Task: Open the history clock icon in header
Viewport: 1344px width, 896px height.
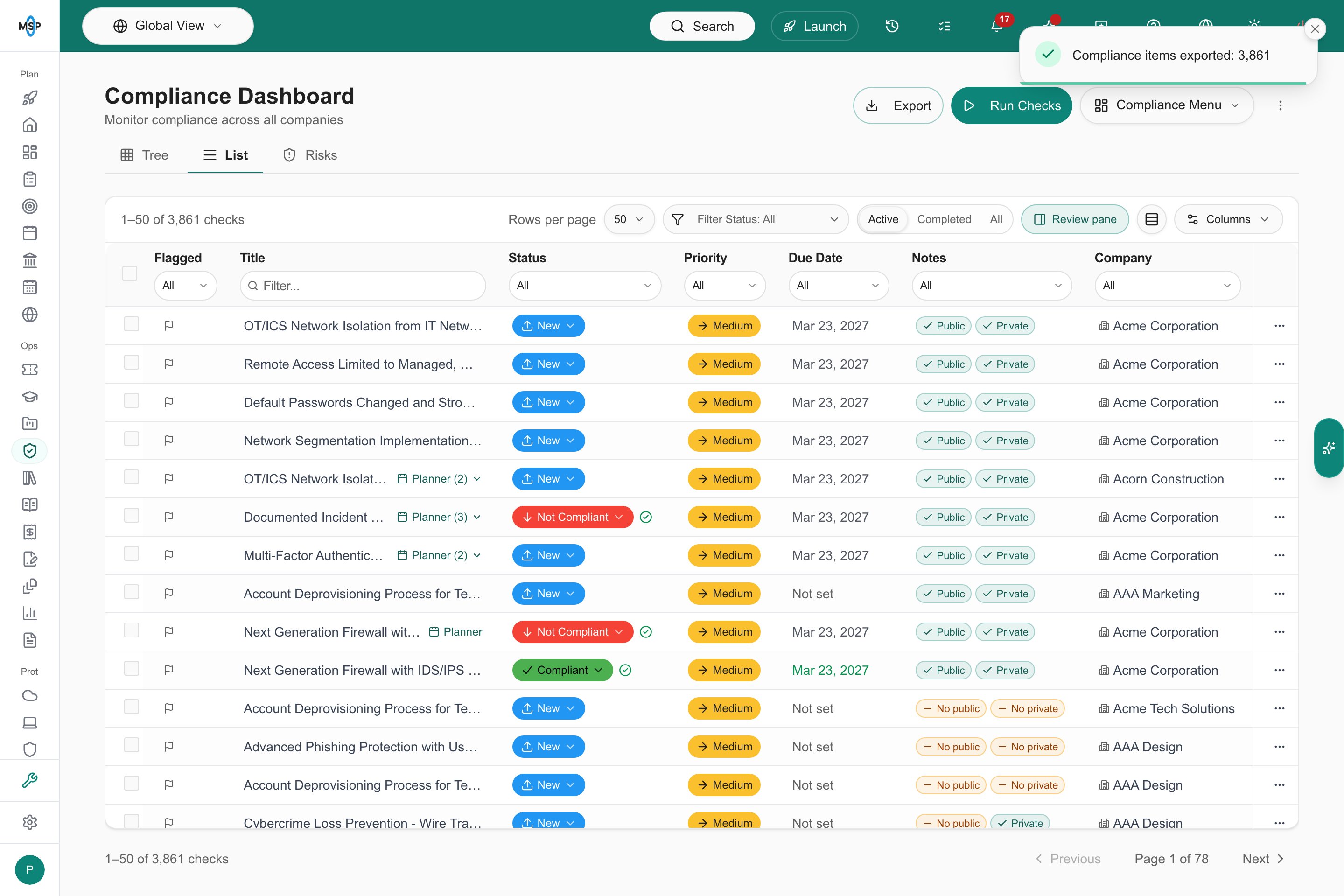Action: click(892, 26)
